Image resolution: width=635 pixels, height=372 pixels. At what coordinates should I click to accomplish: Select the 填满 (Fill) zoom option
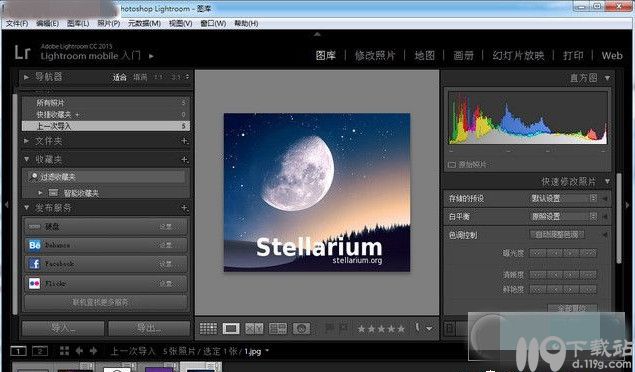click(140, 77)
